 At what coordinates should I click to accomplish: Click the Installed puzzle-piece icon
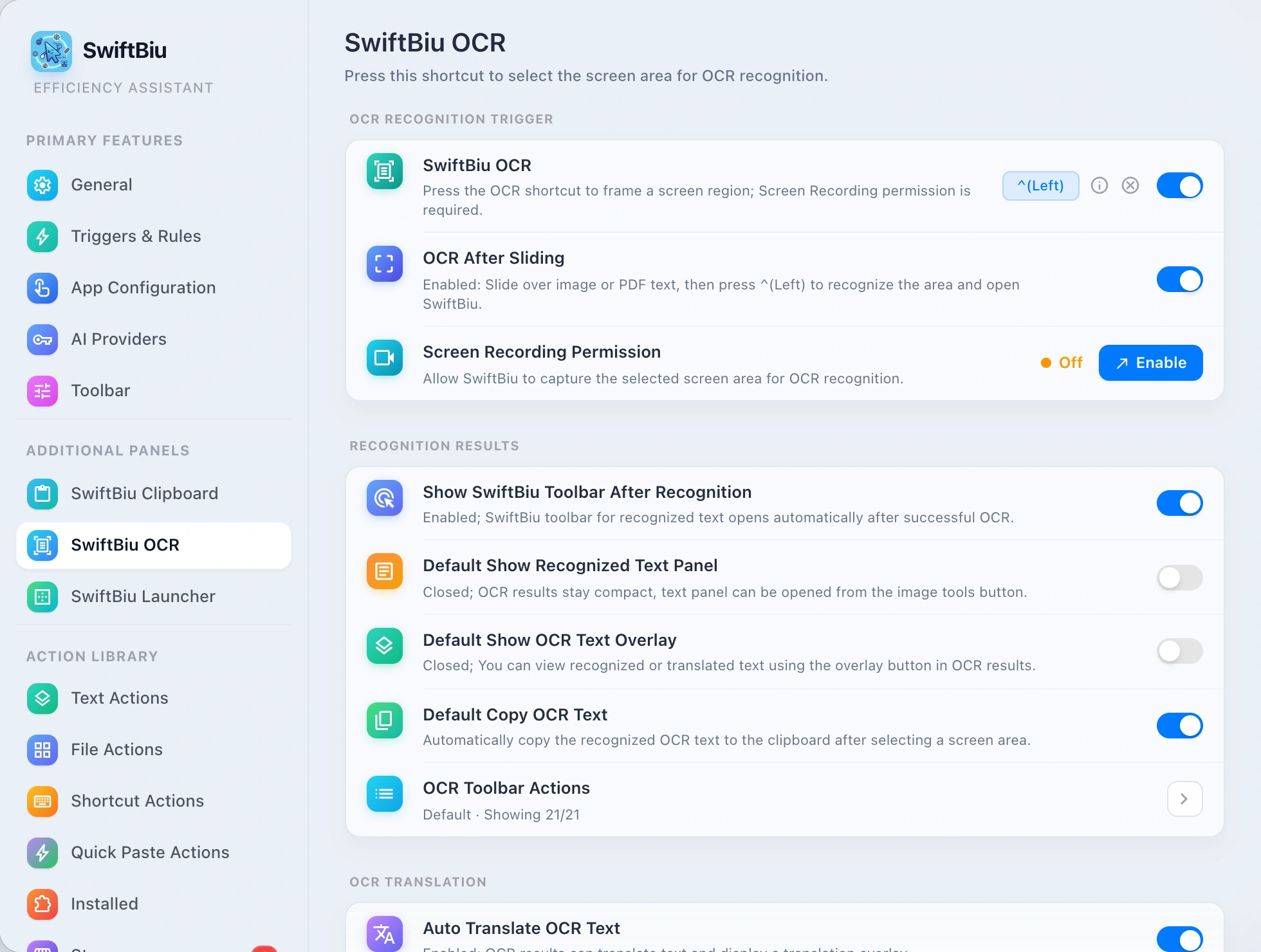42,904
